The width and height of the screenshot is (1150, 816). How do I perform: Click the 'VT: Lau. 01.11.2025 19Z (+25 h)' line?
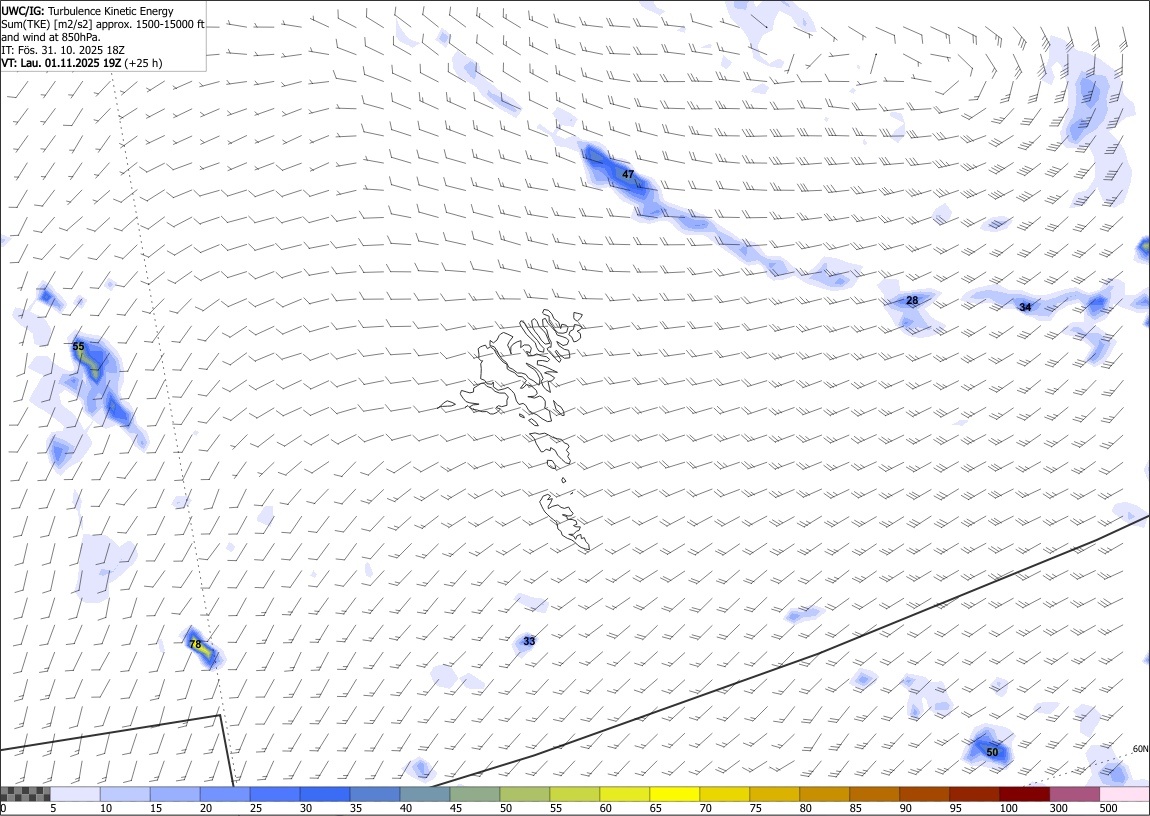[x=82, y=63]
